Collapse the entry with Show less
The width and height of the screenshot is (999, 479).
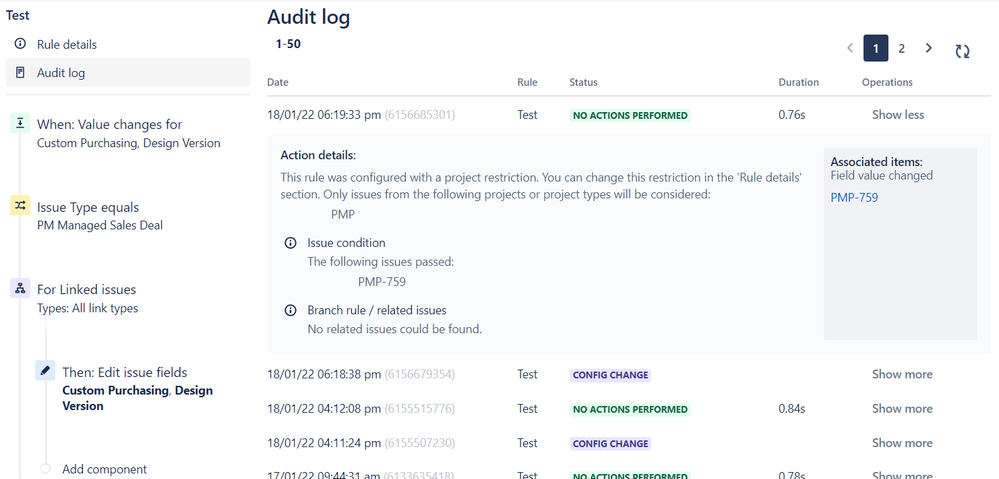click(898, 115)
